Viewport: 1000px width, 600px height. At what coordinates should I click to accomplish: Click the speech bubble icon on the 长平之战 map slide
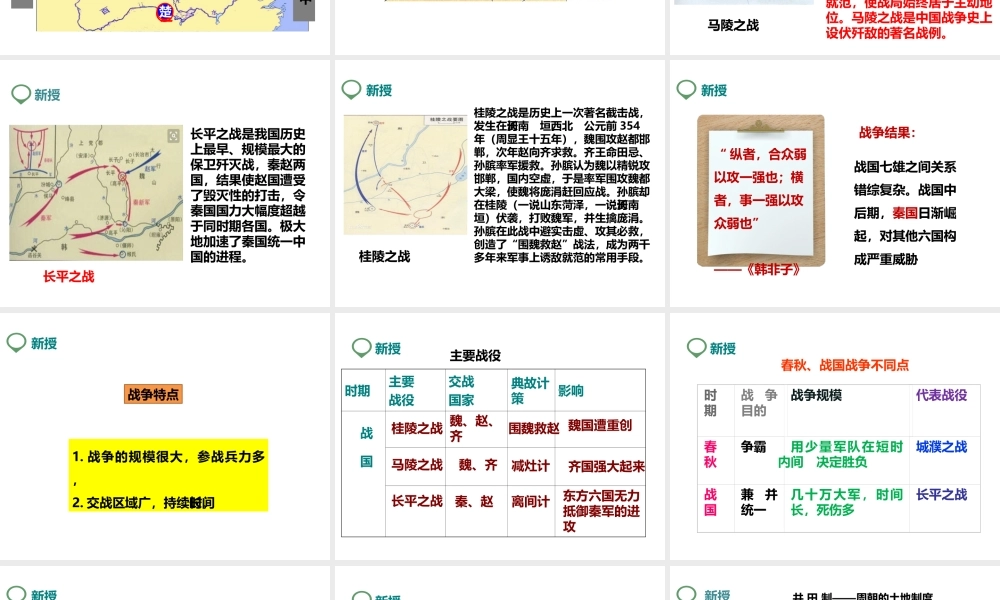(x=21, y=94)
